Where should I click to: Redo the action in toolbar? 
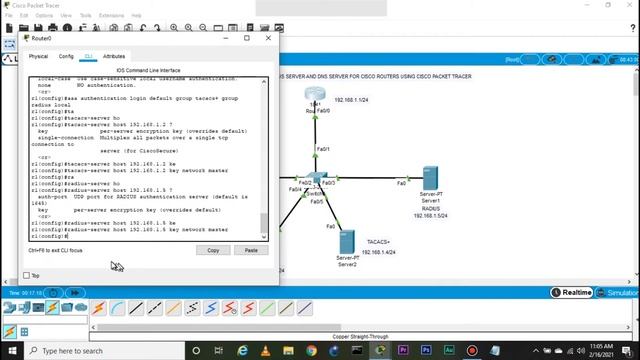[x=157, y=28]
